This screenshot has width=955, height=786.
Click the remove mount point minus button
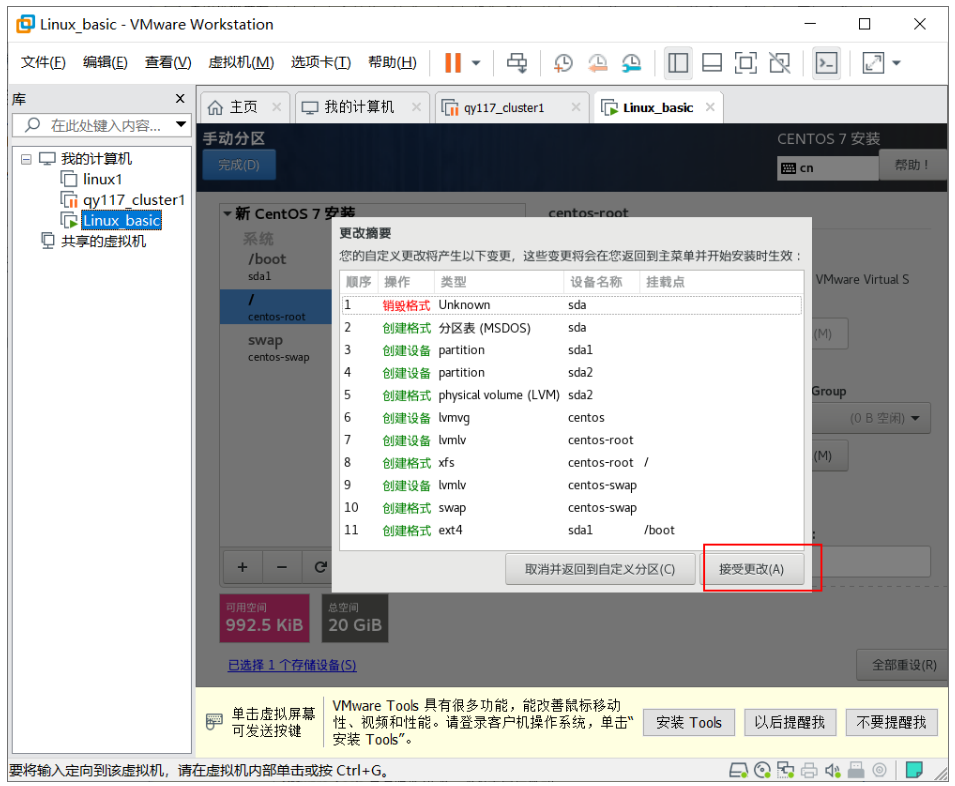click(282, 567)
